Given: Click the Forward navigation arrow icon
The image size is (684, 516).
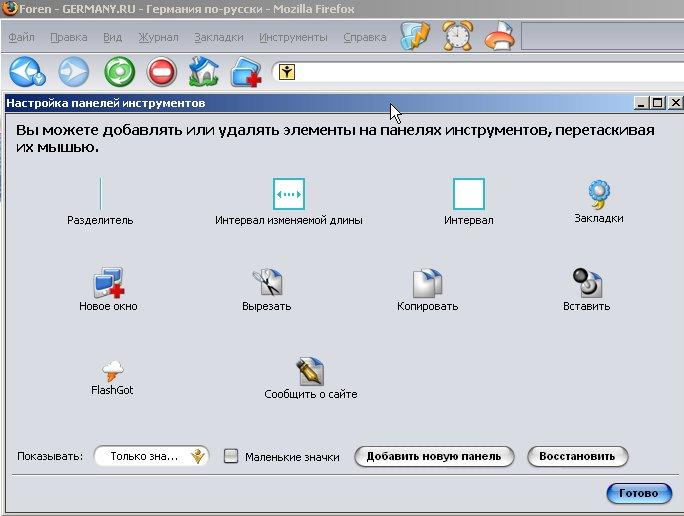Looking at the screenshot, I should (x=73, y=72).
